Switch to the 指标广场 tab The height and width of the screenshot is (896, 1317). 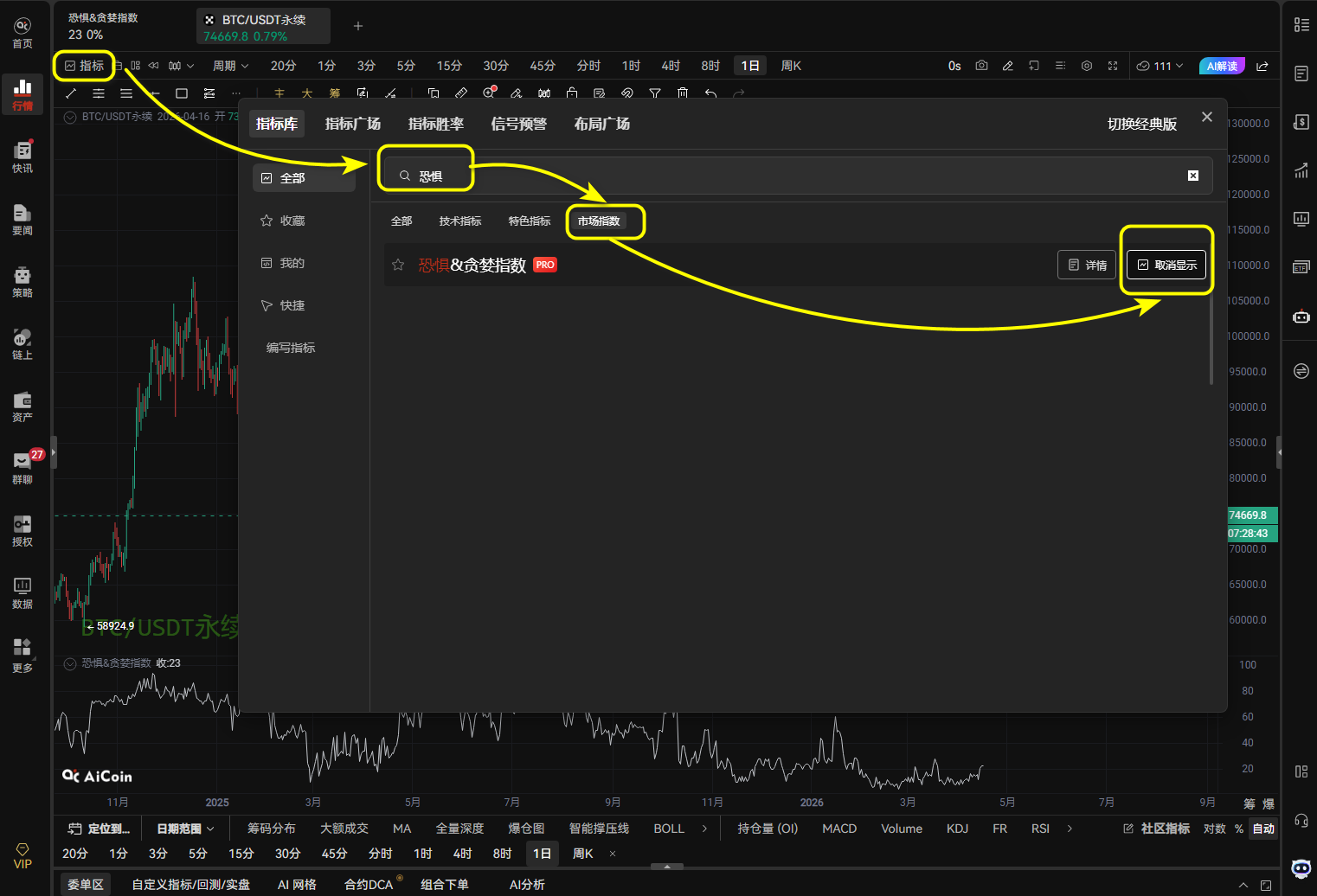click(352, 124)
